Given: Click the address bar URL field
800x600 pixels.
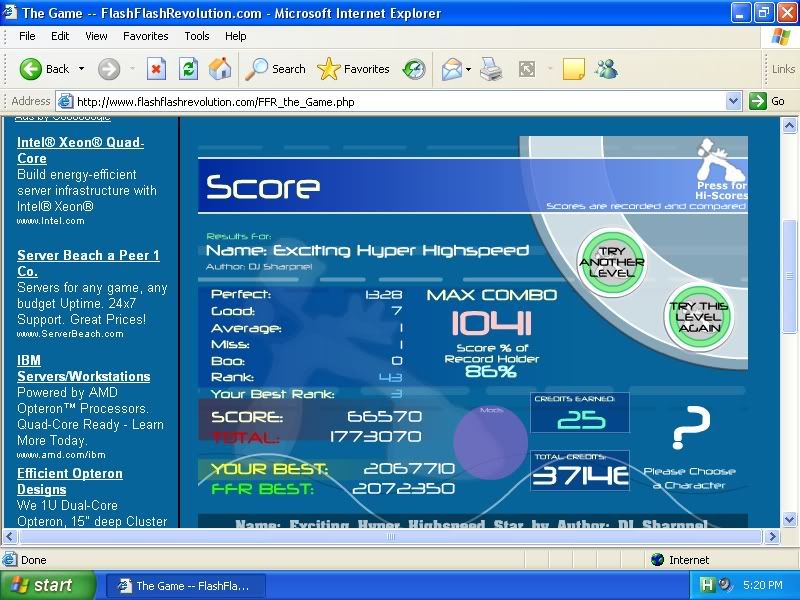Looking at the screenshot, I should pos(400,101).
